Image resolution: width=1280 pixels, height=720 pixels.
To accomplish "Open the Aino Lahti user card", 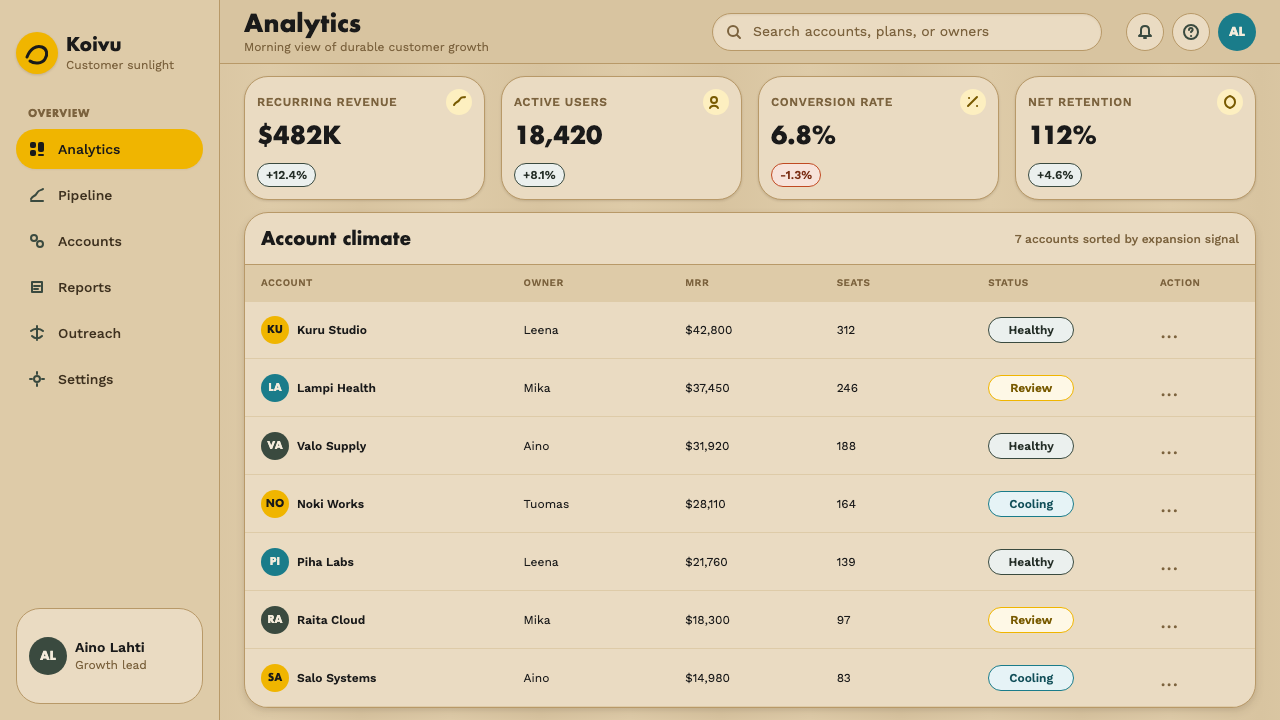I will [110, 656].
